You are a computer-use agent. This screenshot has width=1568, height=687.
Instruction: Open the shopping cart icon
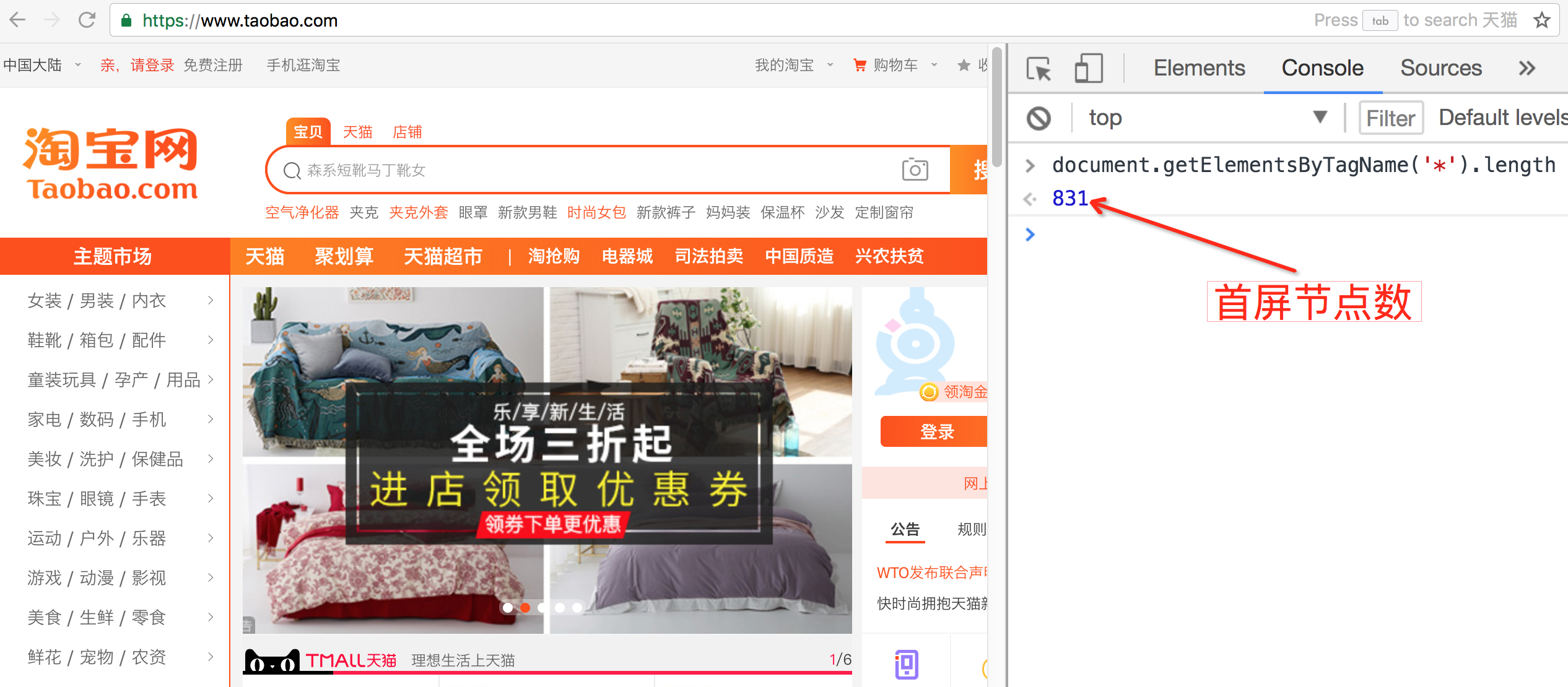860,65
